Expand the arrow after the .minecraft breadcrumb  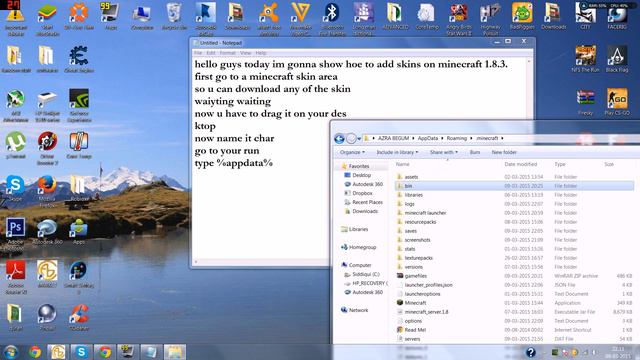coord(502,138)
